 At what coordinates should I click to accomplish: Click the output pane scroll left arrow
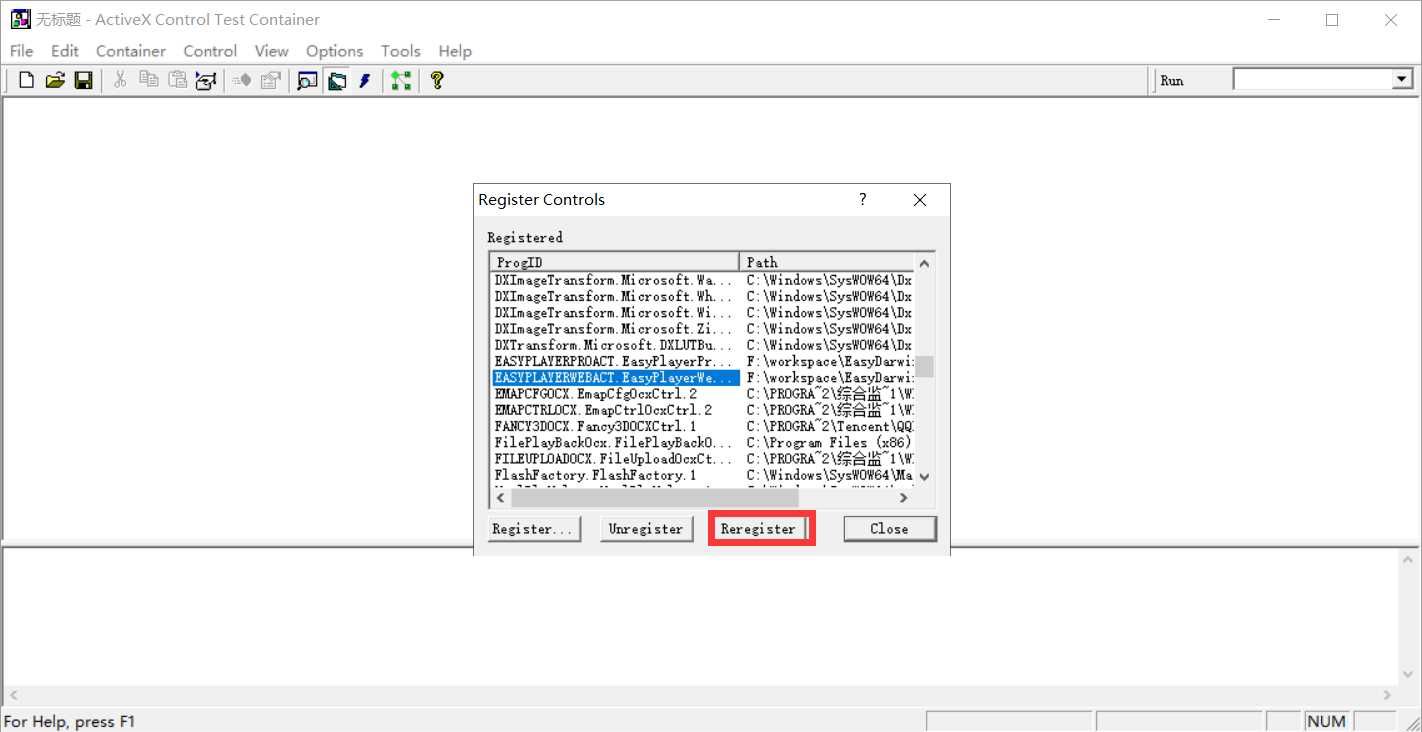click(12, 695)
